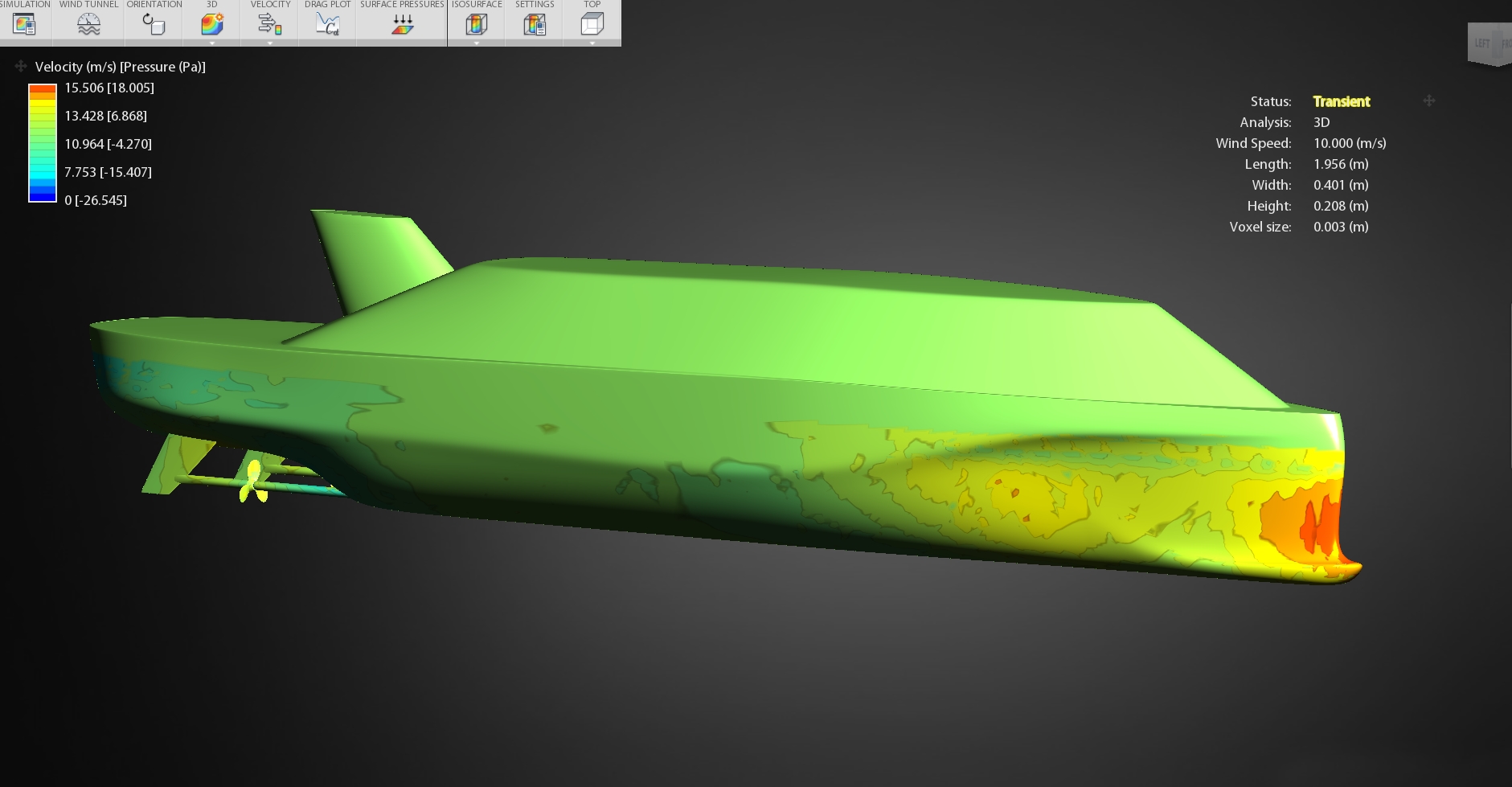Click the LEFT face of view cube
The image size is (1512, 787).
1482,43
